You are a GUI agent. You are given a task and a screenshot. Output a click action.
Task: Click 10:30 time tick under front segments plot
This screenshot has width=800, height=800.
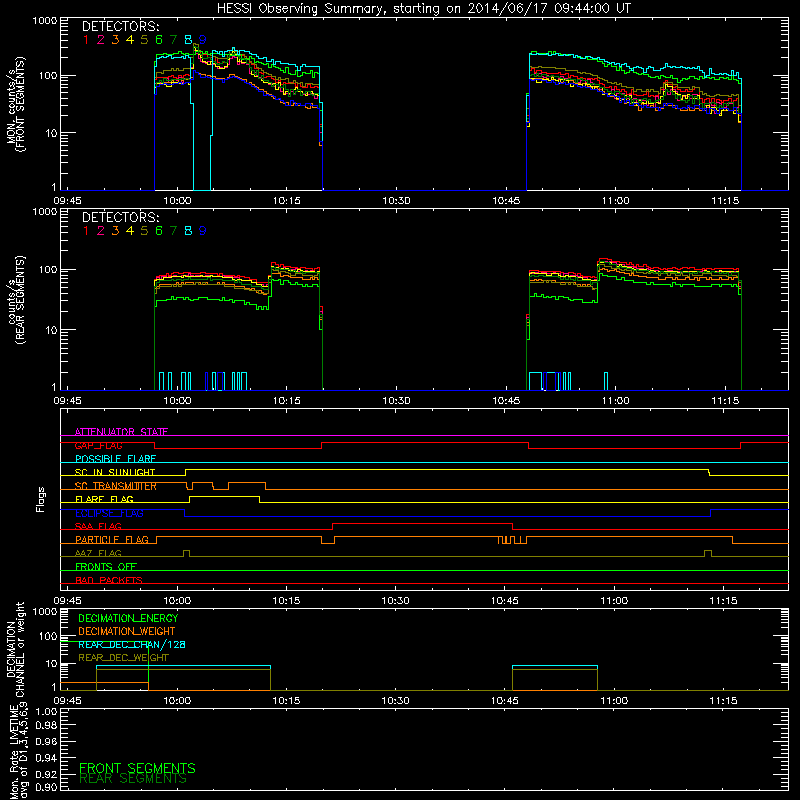[396, 201]
